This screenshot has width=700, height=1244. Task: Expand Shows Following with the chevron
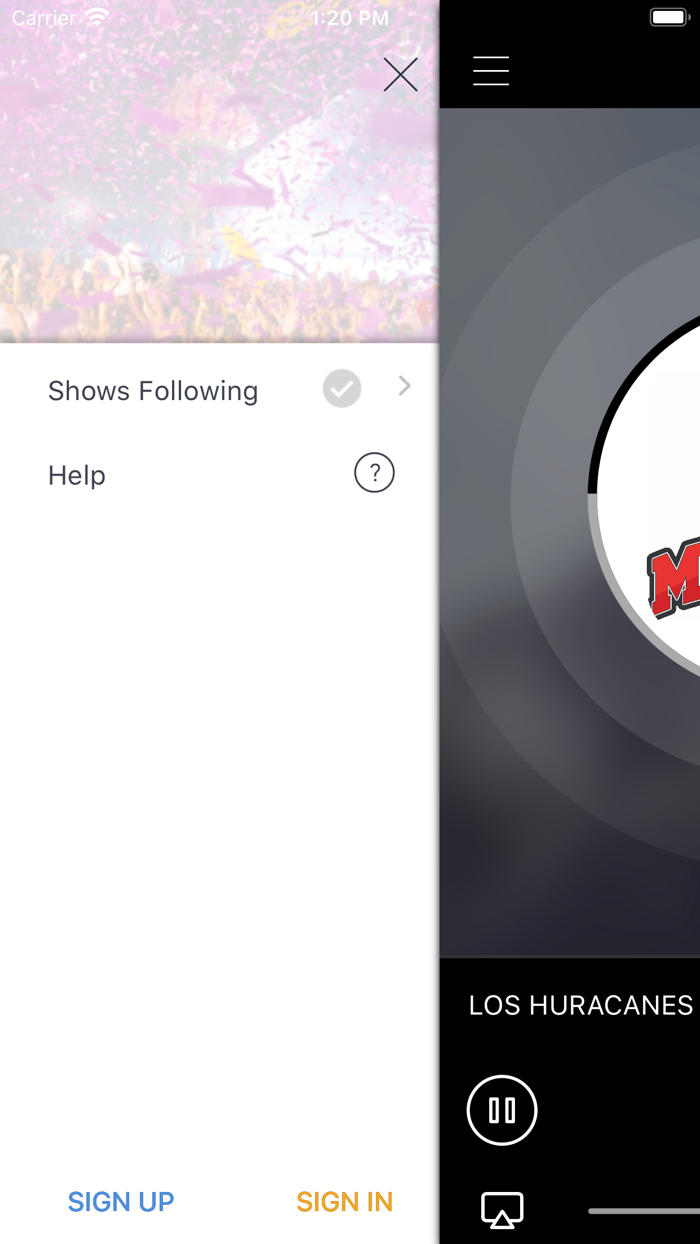click(x=404, y=386)
